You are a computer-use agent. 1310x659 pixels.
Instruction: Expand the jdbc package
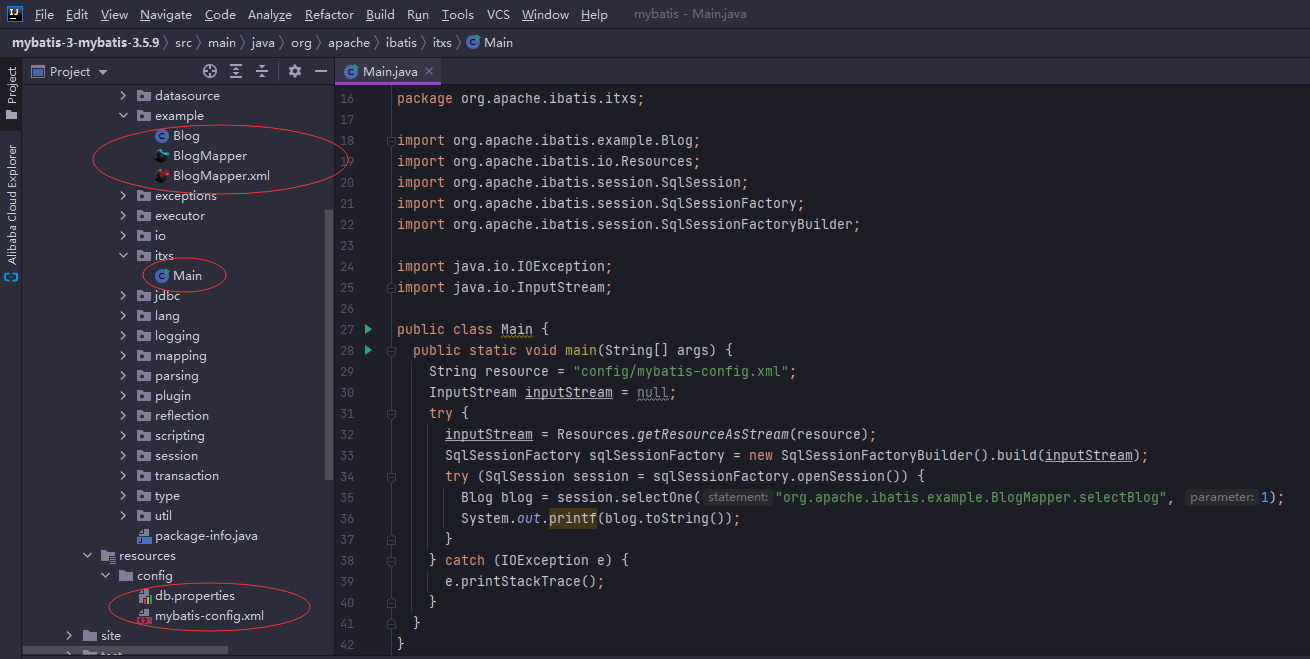(x=124, y=296)
